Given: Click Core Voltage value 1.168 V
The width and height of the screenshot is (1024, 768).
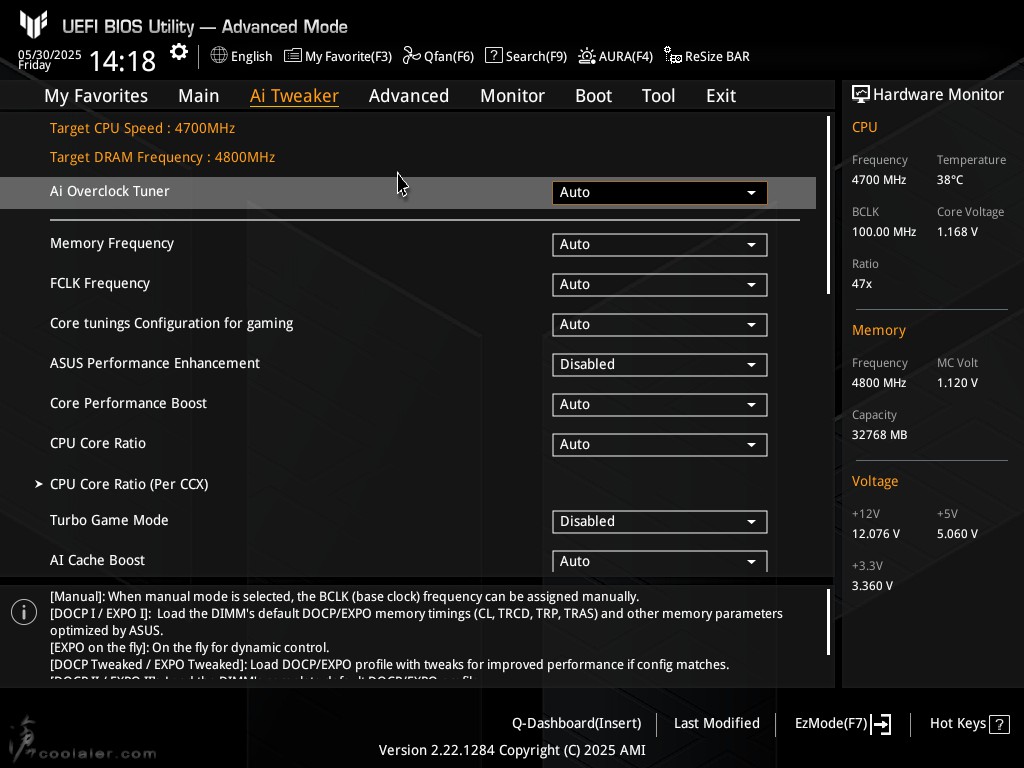Looking at the screenshot, I should pos(957,232).
